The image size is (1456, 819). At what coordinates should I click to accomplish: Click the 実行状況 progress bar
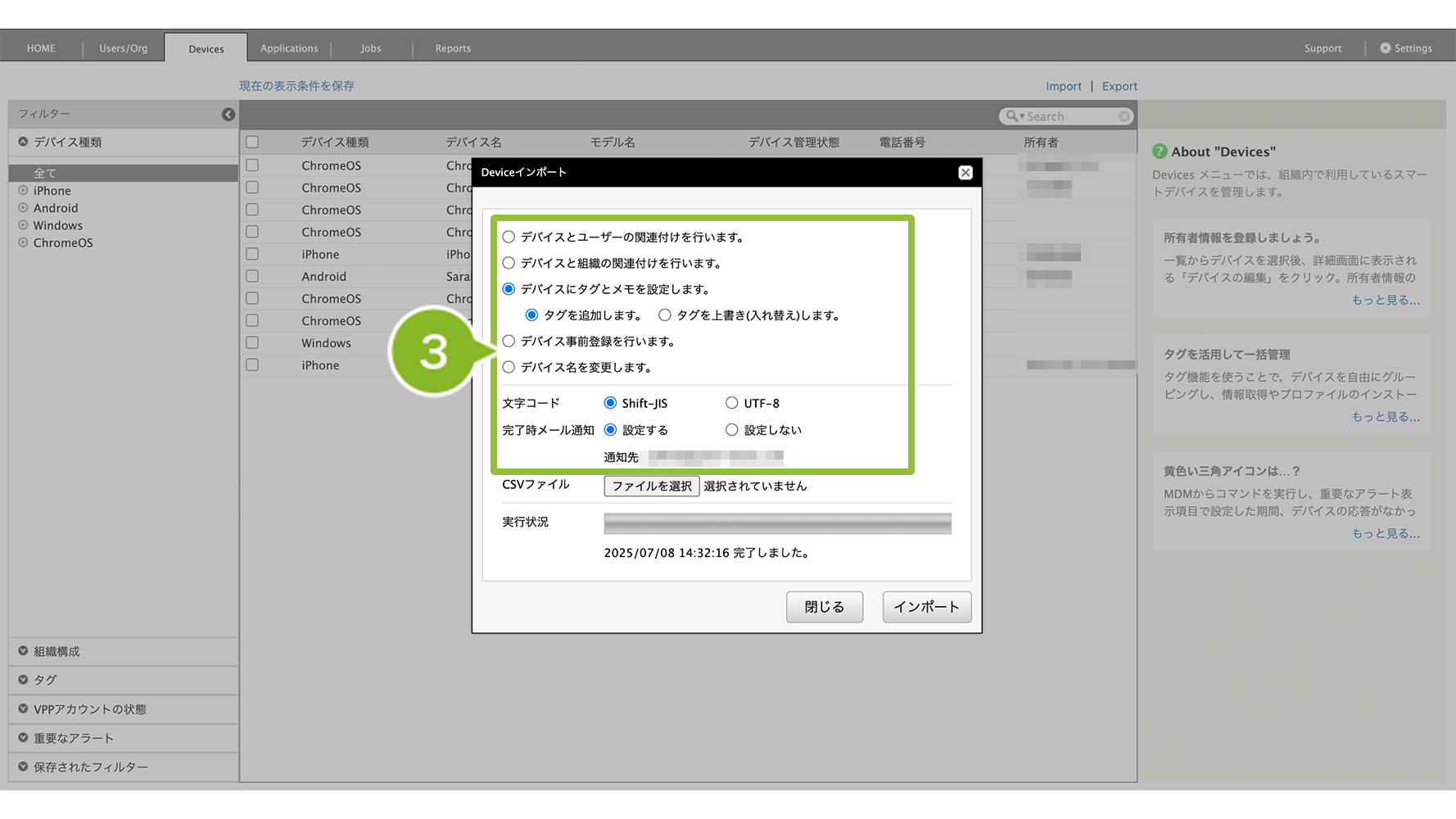pos(777,523)
